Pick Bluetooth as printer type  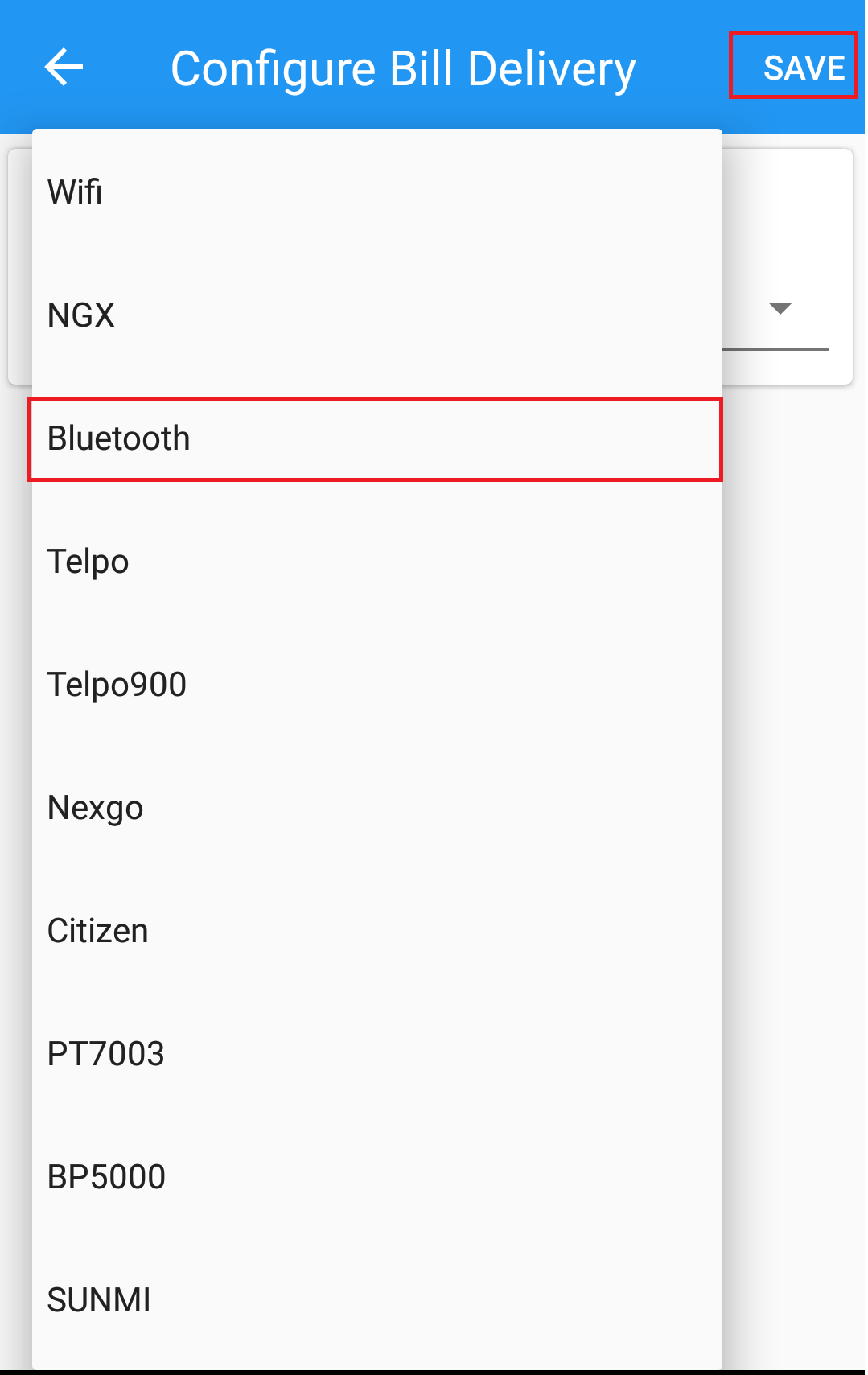[x=376, y=438]
